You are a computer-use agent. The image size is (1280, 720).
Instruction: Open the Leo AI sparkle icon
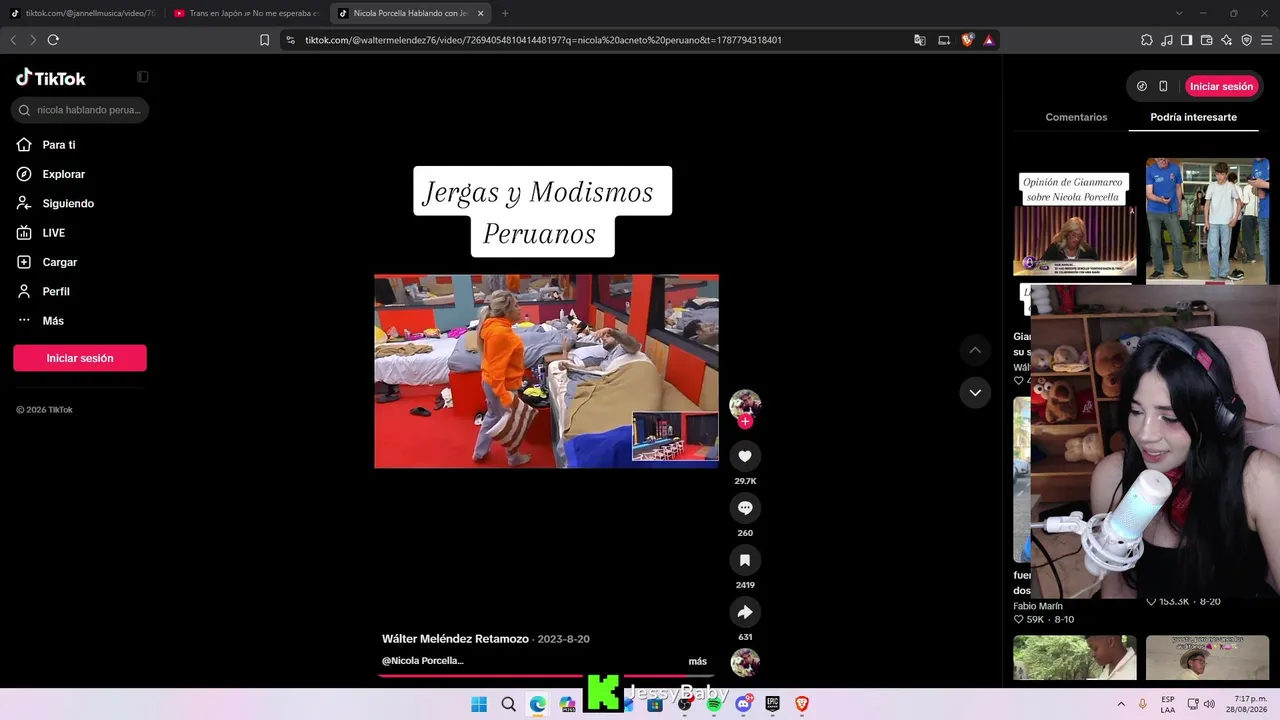(1227, 40)
